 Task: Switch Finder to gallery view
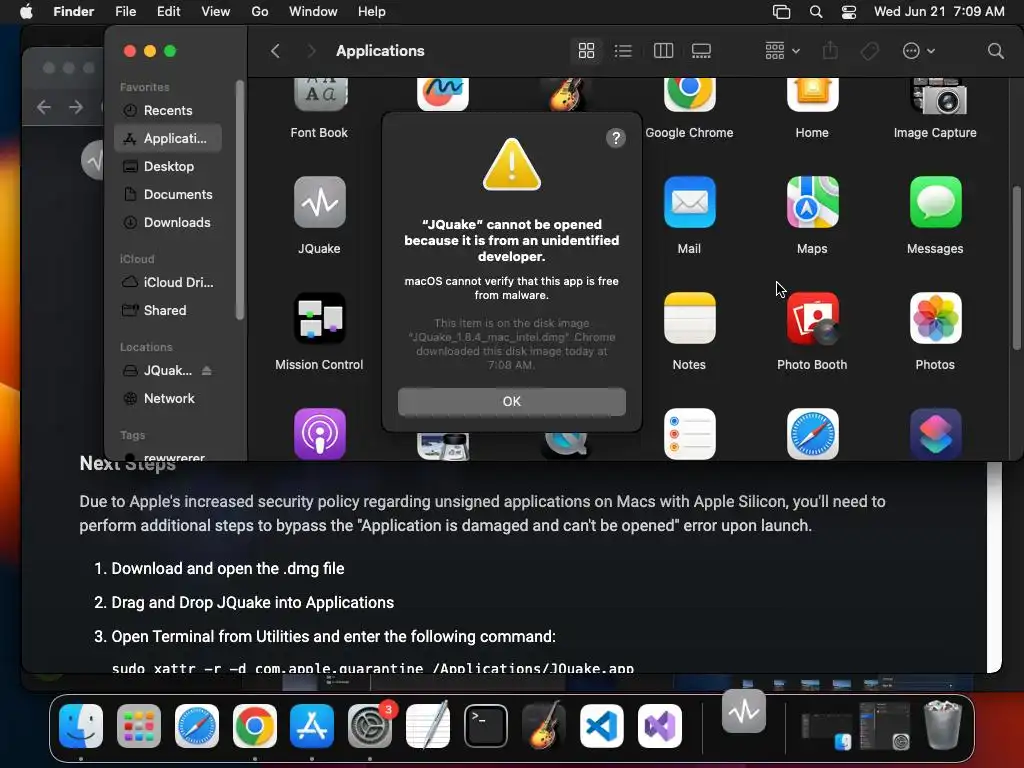click(701, 51)
